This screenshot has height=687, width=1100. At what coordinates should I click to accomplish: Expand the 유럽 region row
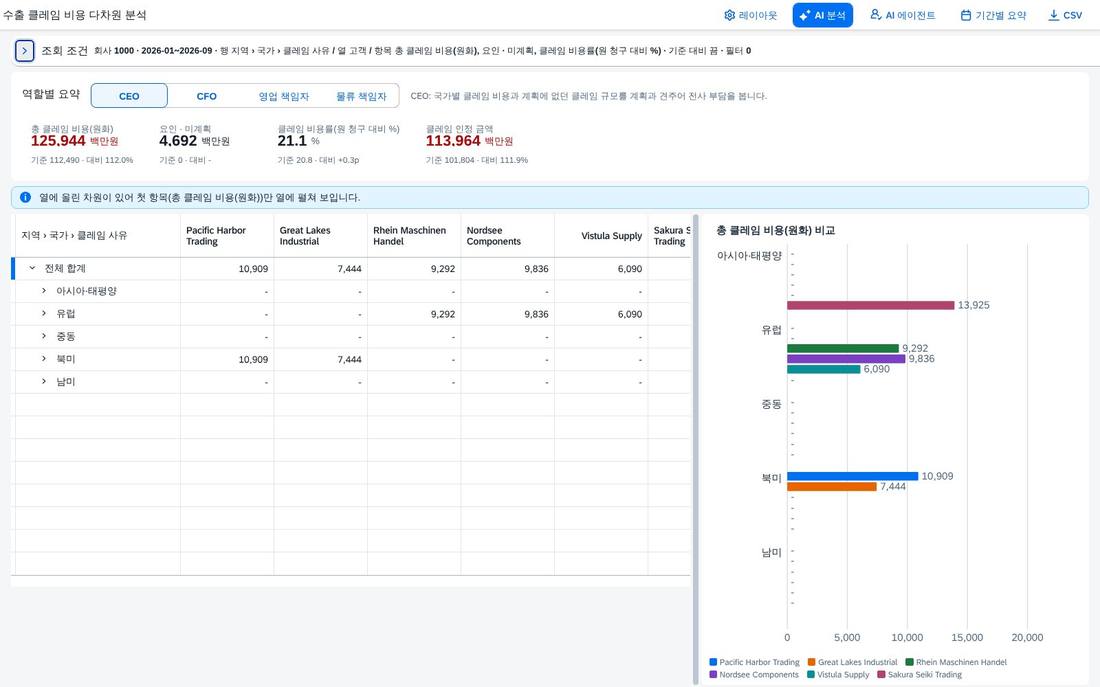44,314
